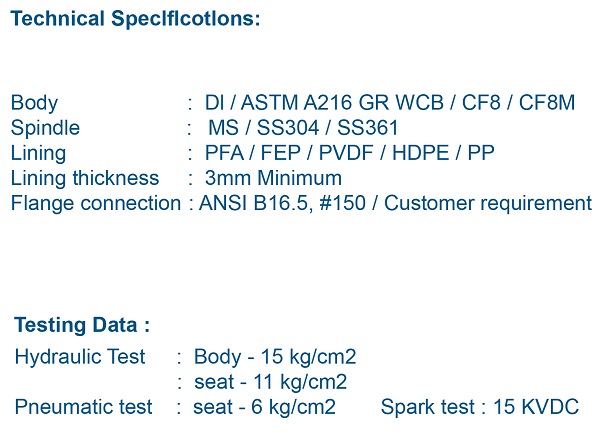Click the Technical Specifications heading

135,19
